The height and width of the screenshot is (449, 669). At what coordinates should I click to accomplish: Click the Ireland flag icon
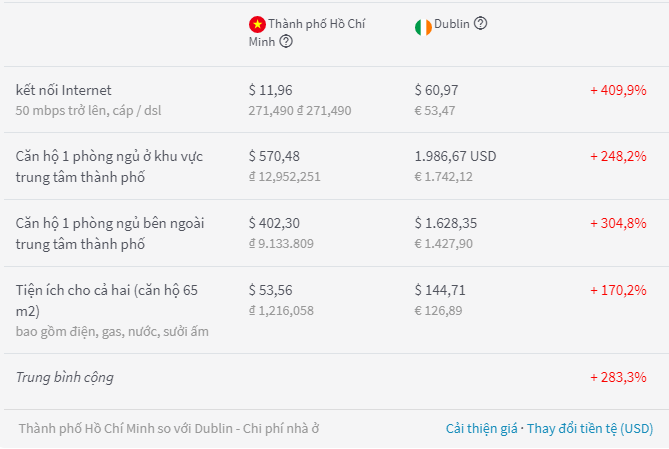423,27
